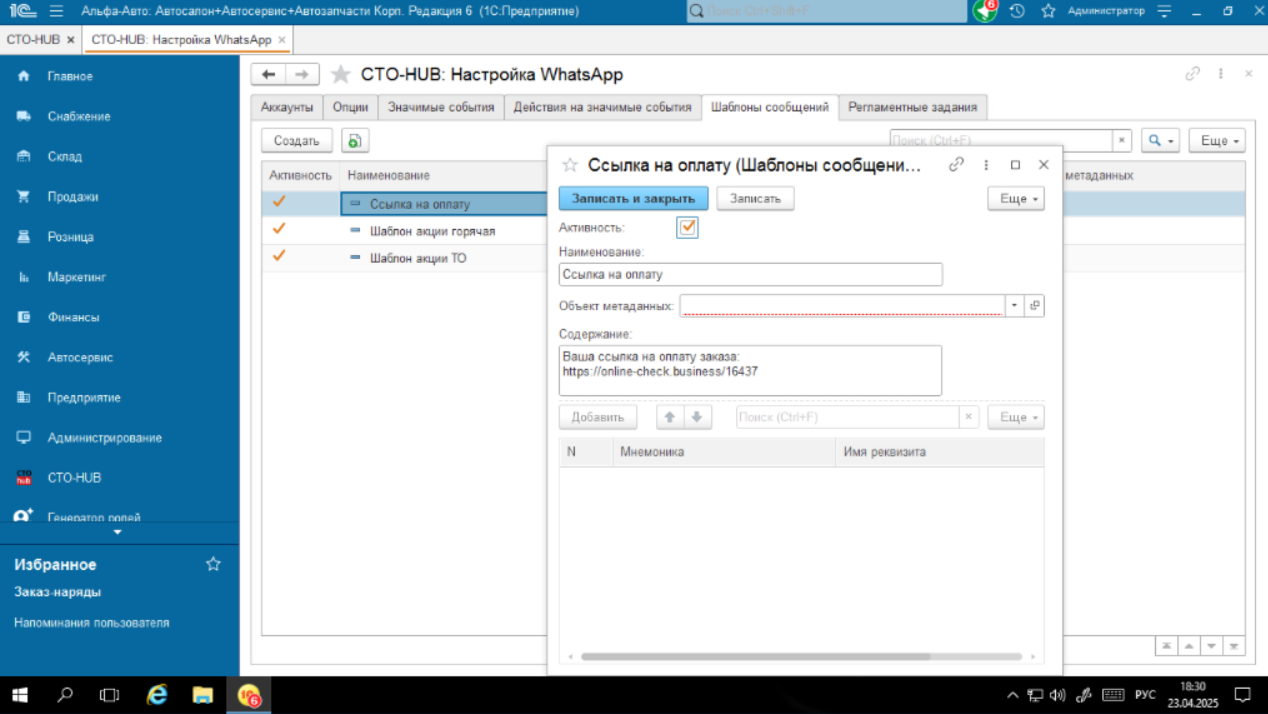The image size is (1268, 714).
Task: Clear the dialog table search field
Action: click(x=968, y=417)
